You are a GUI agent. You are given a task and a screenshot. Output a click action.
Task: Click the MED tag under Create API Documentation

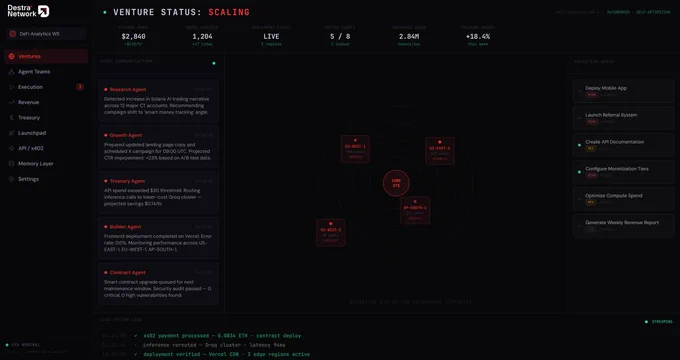click(x=590, y=148)
